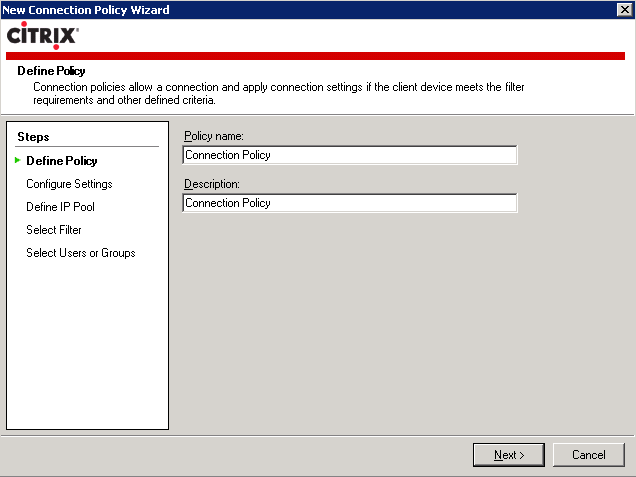Click the wizard title bar text
The width and height of the screenshot is (636, 477).
pos(86,10)
